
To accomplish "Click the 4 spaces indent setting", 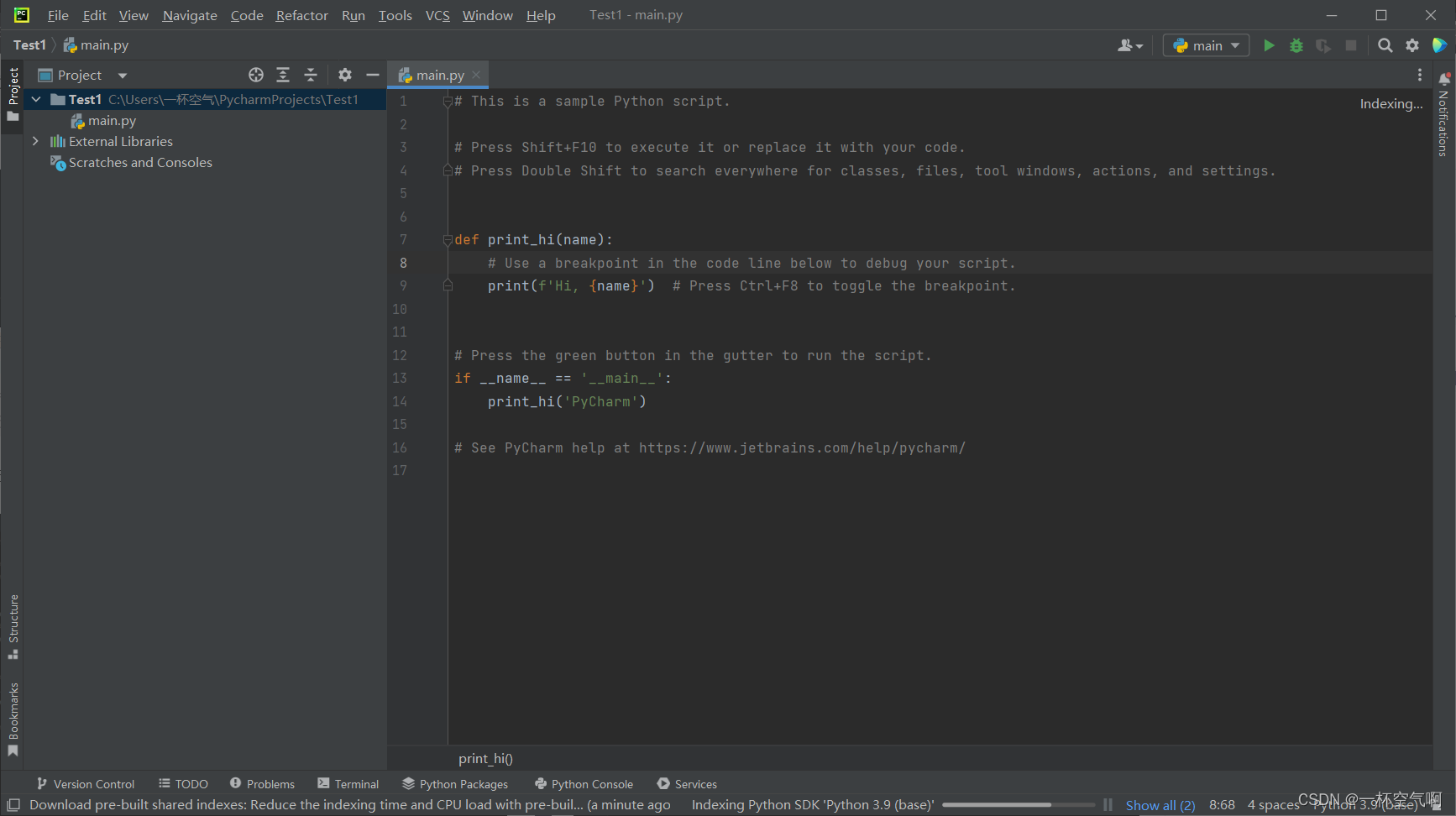I will (1272, 804).
